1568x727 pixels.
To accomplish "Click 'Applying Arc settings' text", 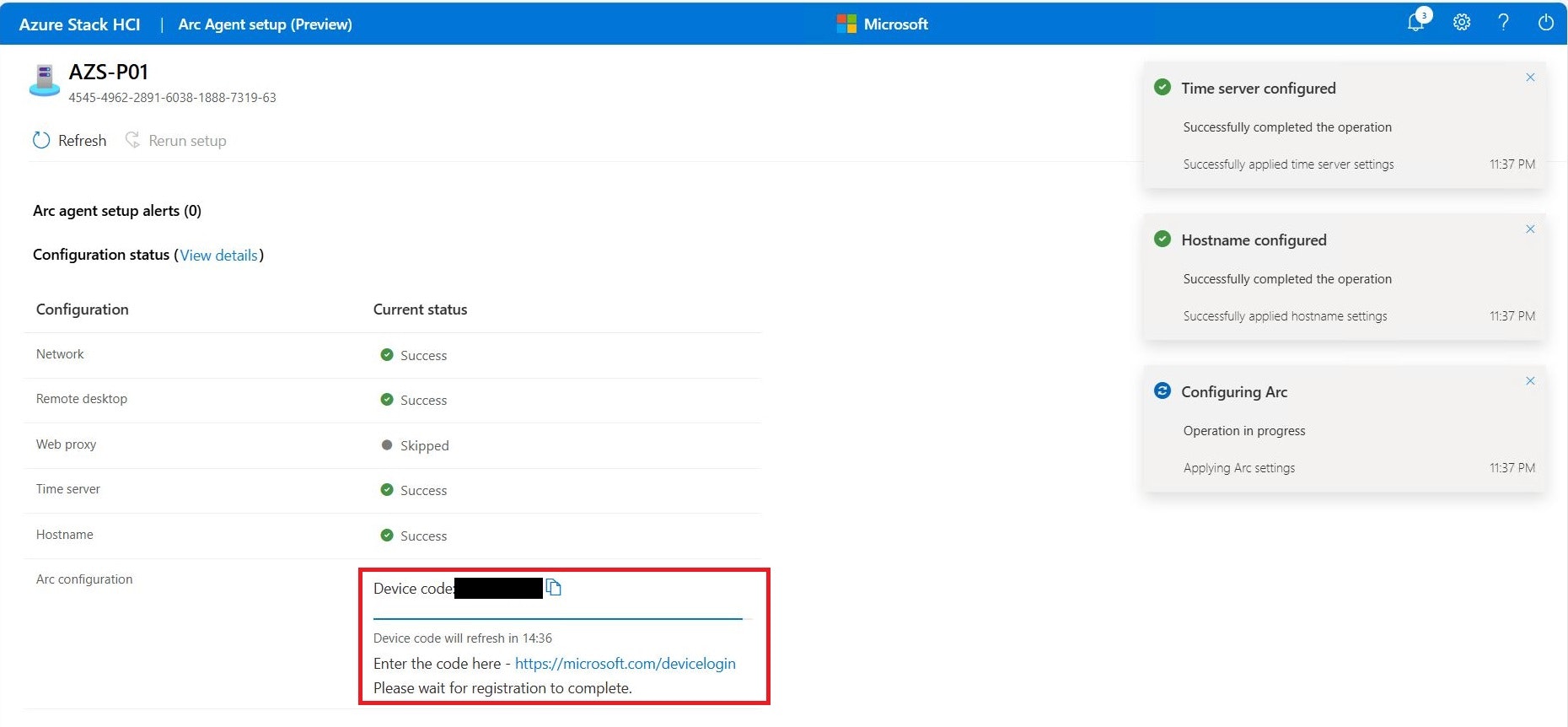I will (x=1238, y=468).
